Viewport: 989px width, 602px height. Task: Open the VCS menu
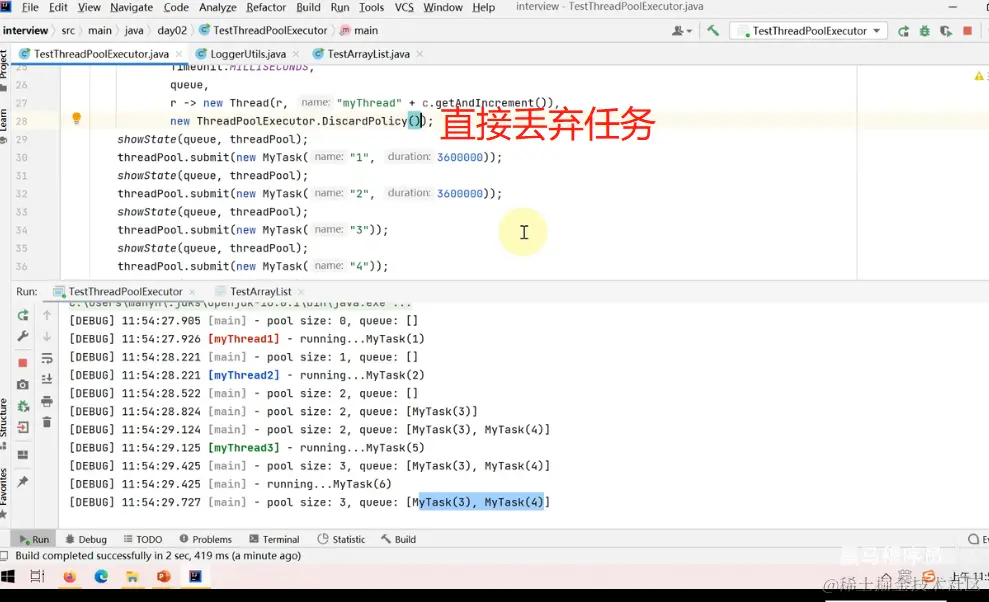point(404,7)
